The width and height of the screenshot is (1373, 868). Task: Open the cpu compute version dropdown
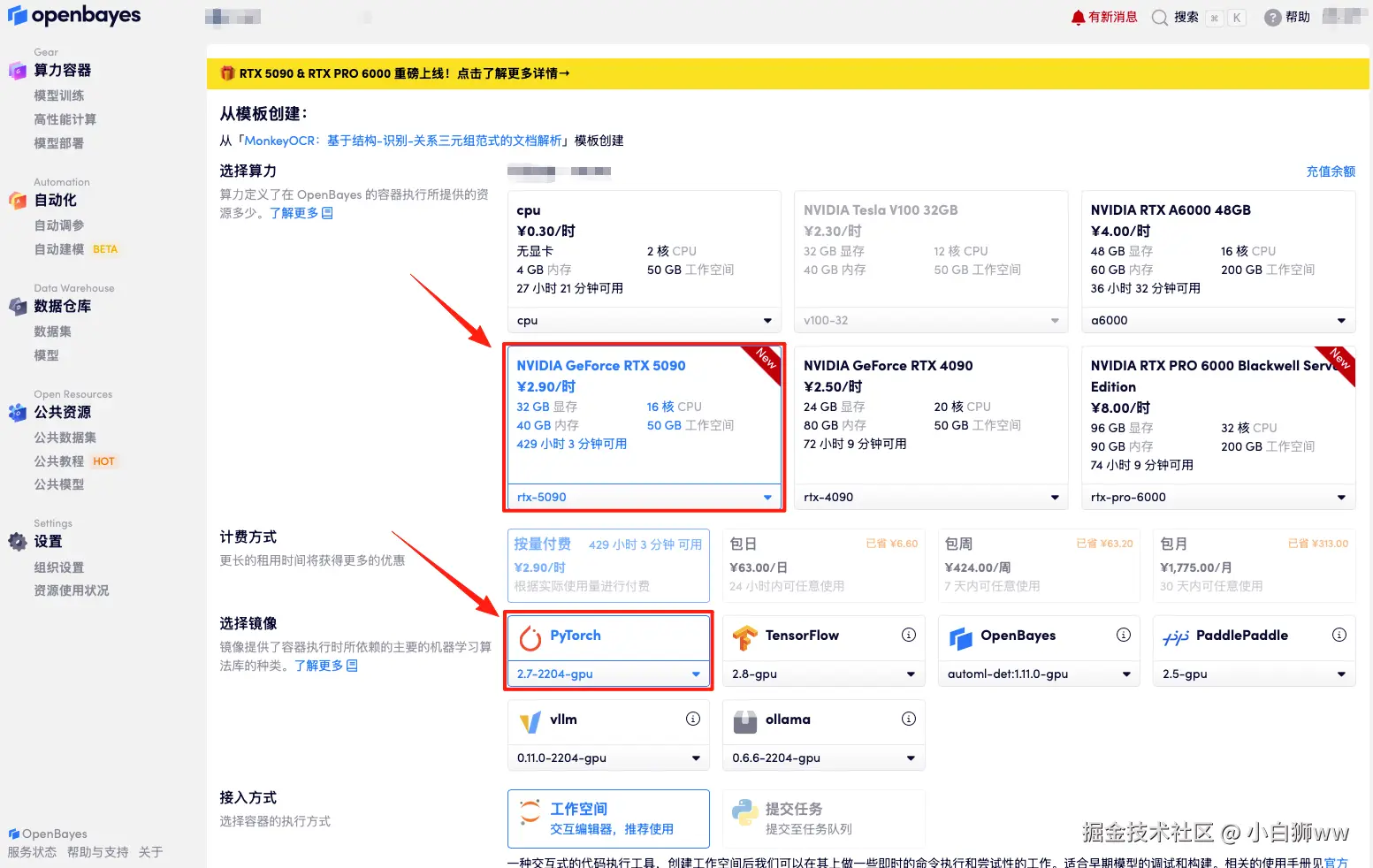click(x=645, y=320)
